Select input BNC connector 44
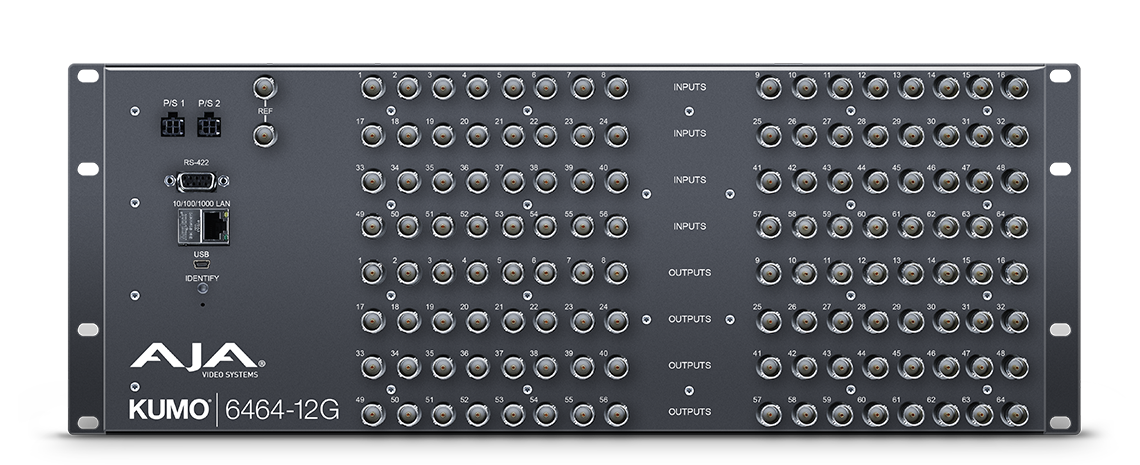The image size is (1140, 465). click(875, 182)
